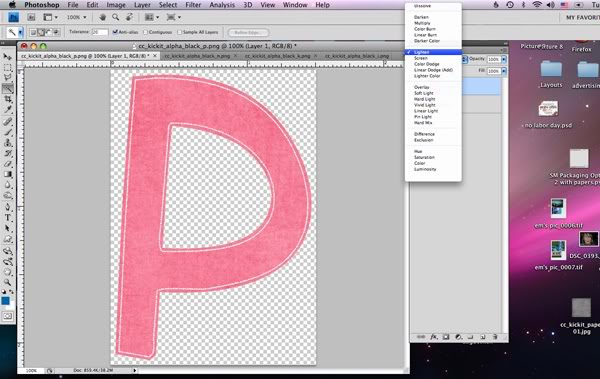Select the Gradient tool
This screenshot has height=379, width=600.
point(7,175)
